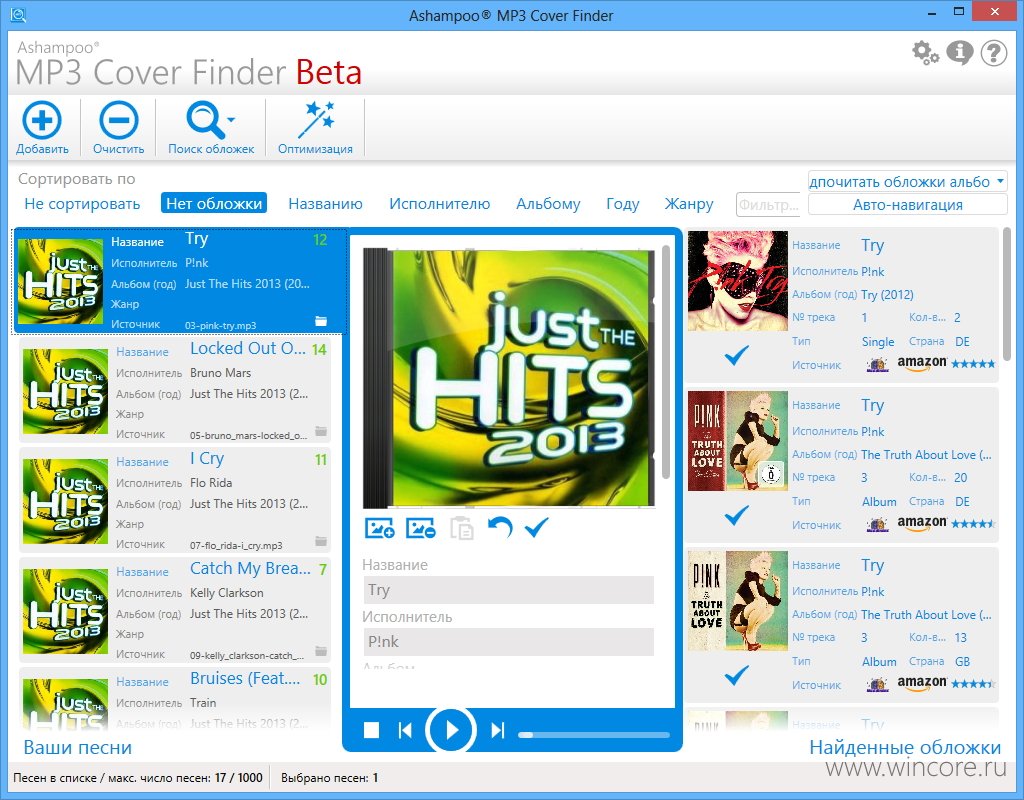Image resolution: width=1024 pixels, height=800 pixels.
Task: Play the selected song
Action: coord(451,729)
